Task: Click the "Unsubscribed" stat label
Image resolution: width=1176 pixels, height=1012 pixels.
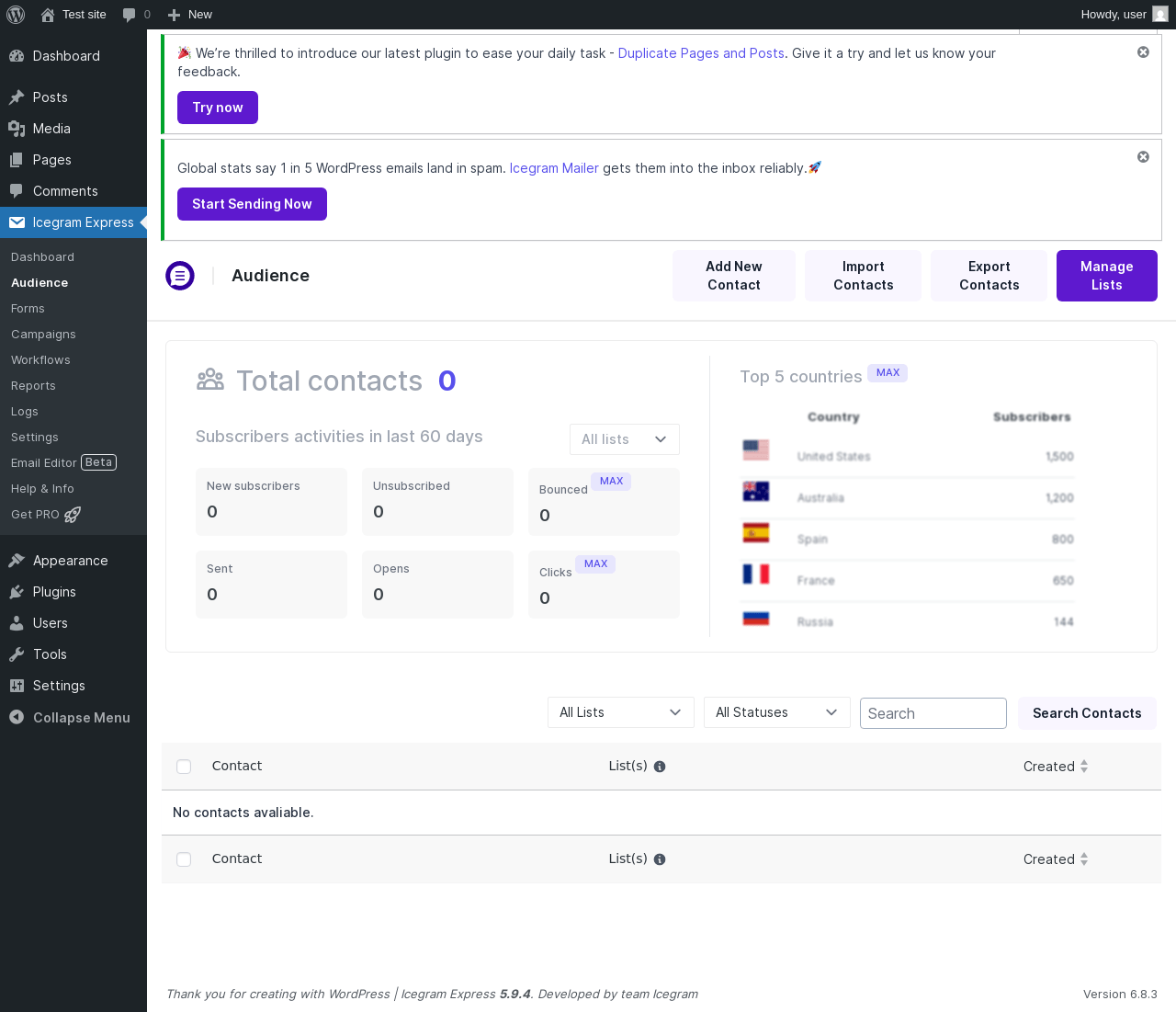Action: pos(412,486)
